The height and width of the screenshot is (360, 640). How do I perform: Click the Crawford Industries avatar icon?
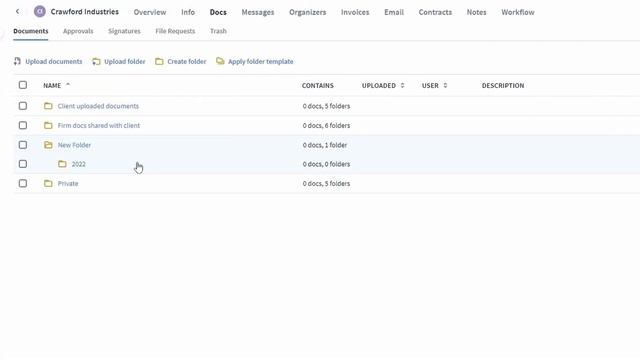(x=40, y=11)
